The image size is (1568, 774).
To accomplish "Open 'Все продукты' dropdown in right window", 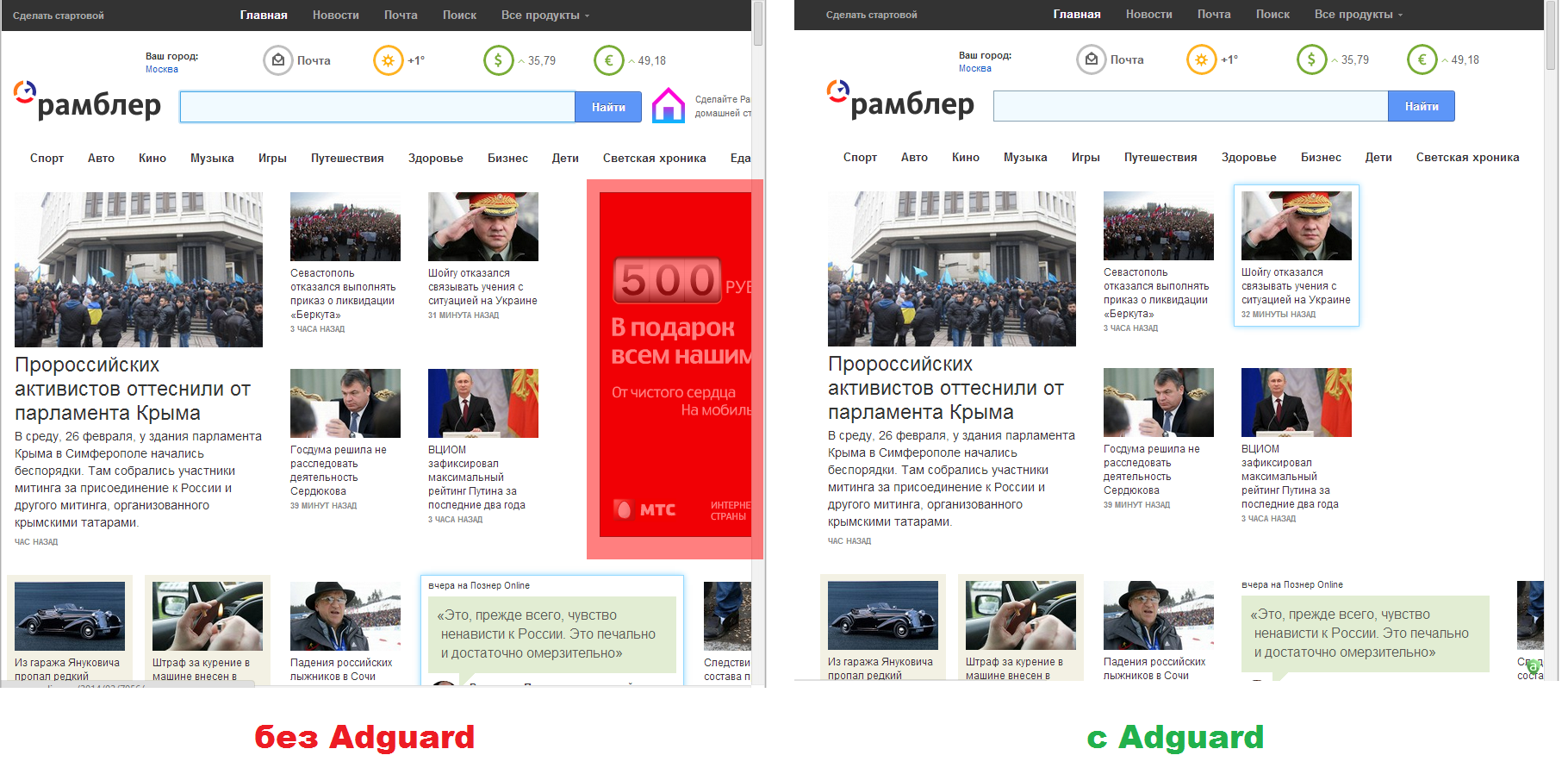I will [1359, 15].
